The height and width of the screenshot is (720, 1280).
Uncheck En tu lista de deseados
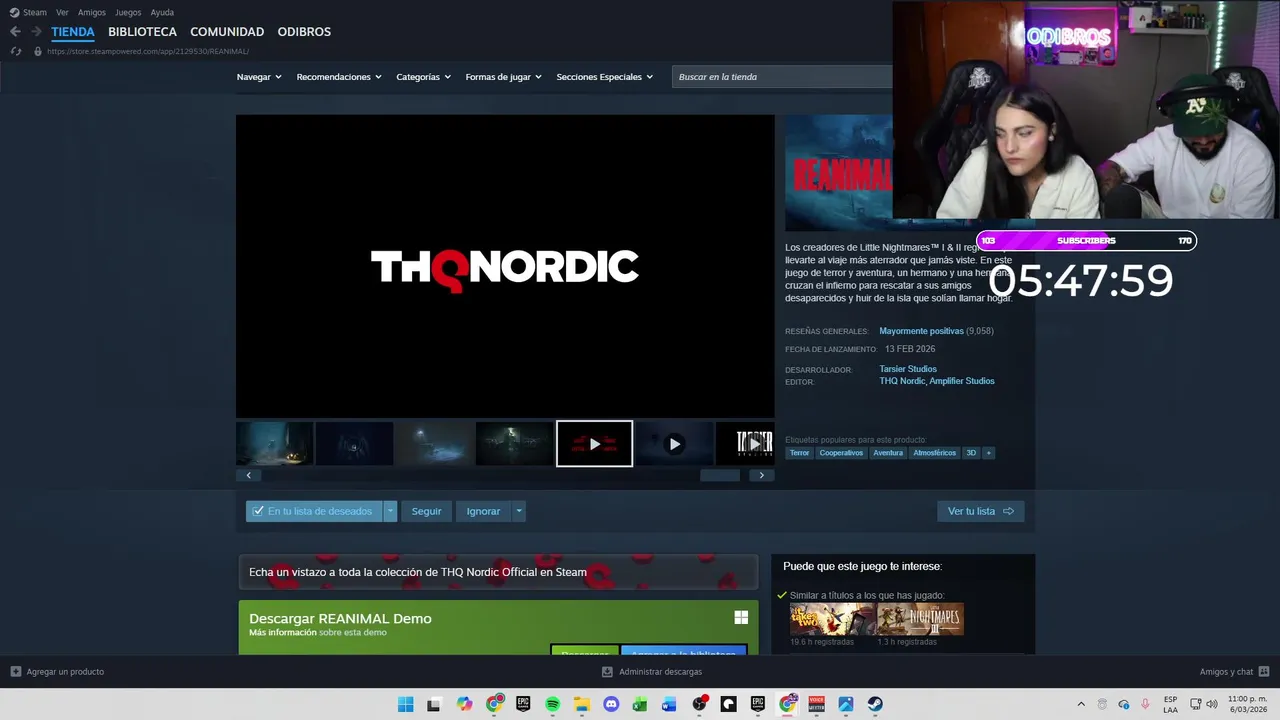click(314, 511)
